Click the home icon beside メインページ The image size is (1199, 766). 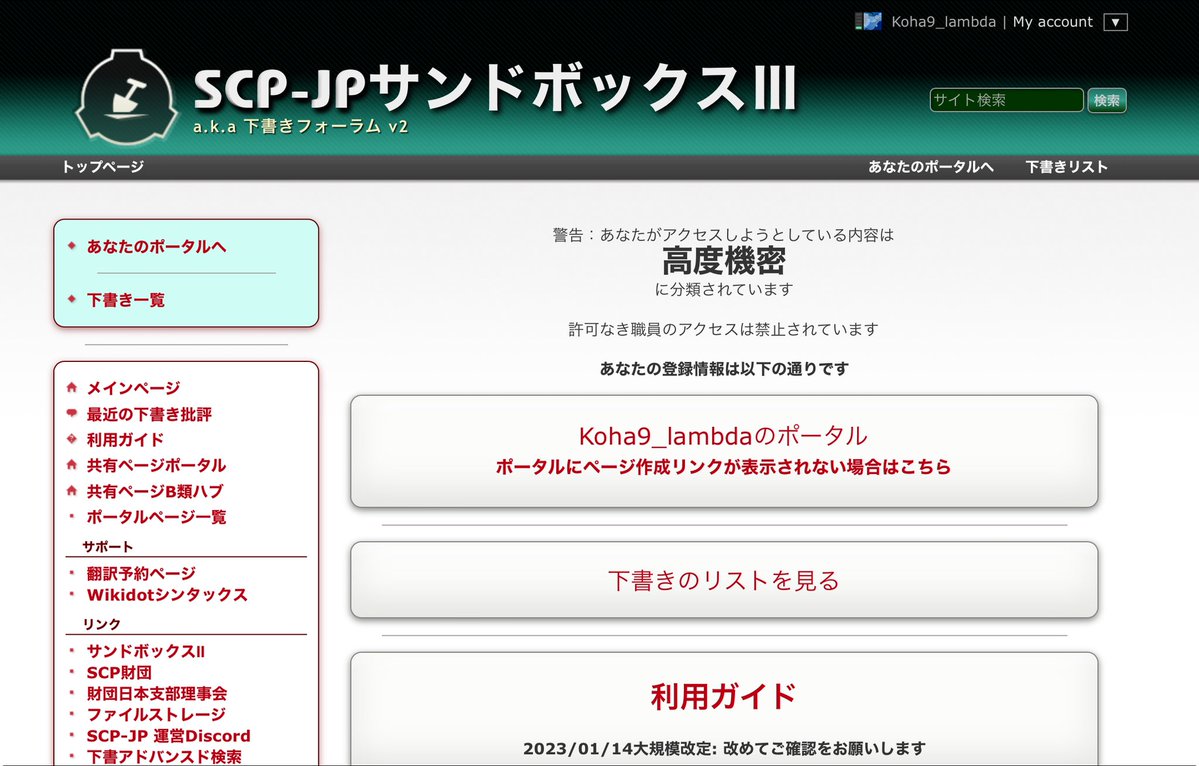point(72,388)
